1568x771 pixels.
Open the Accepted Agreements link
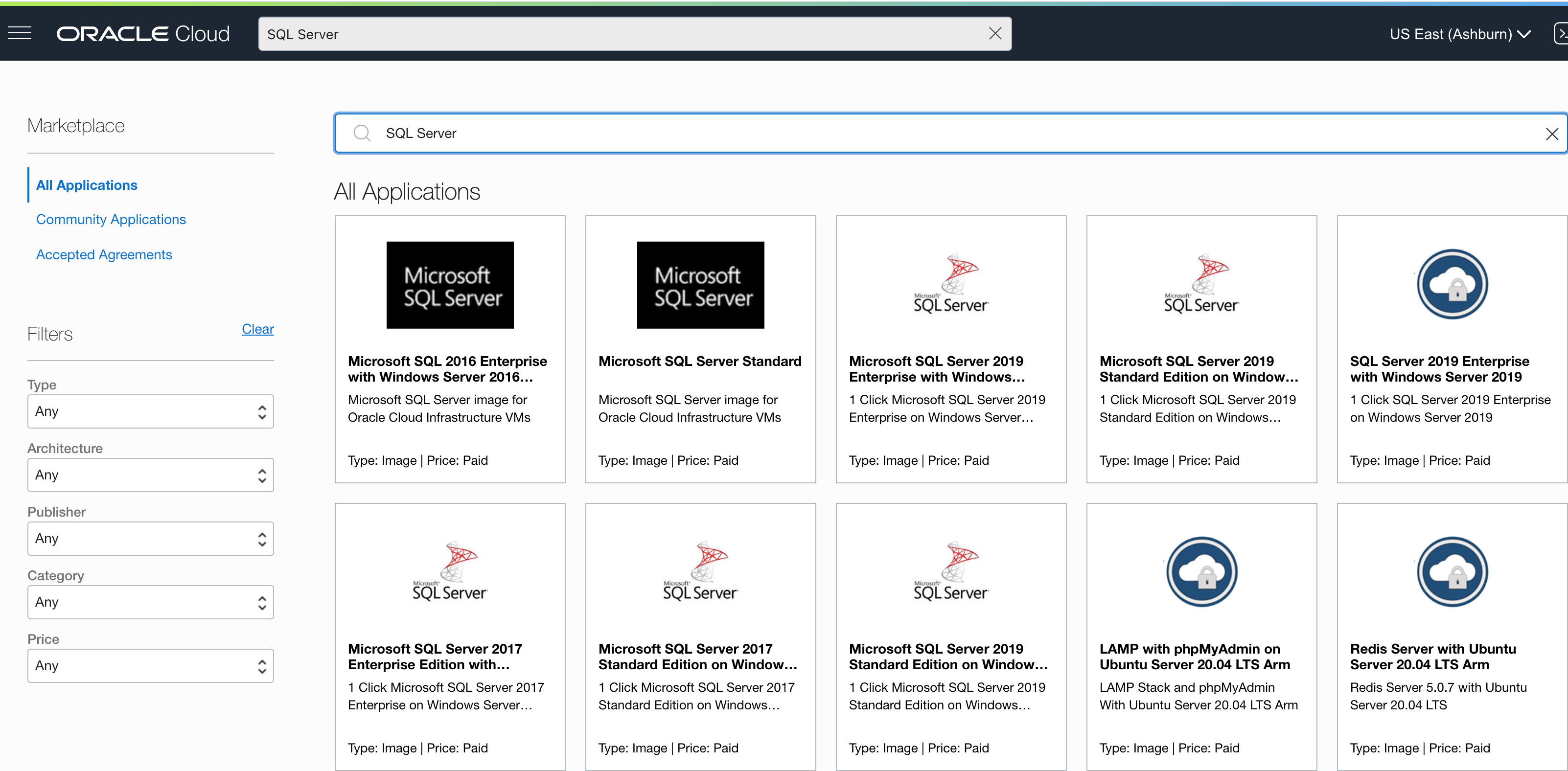104,254
